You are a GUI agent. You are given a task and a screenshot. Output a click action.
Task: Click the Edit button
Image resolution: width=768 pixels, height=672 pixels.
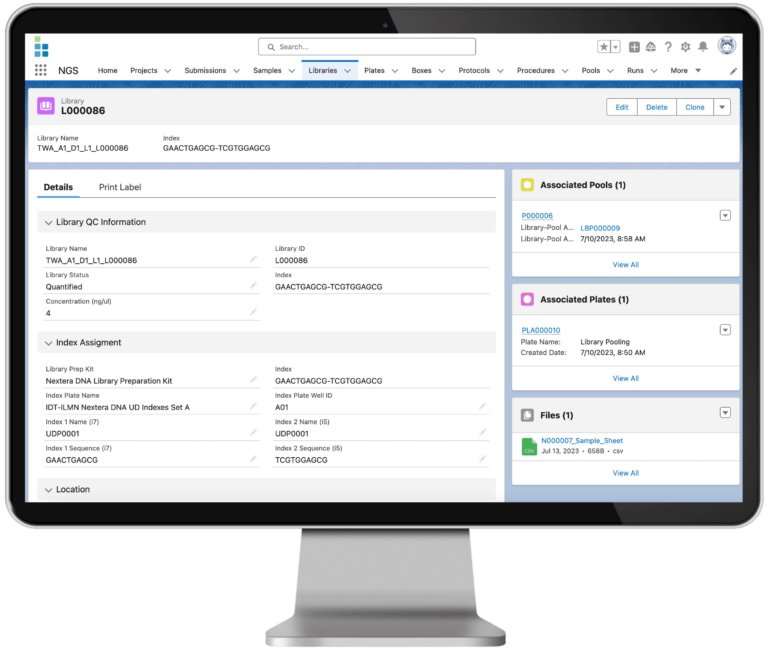[622, 107]
